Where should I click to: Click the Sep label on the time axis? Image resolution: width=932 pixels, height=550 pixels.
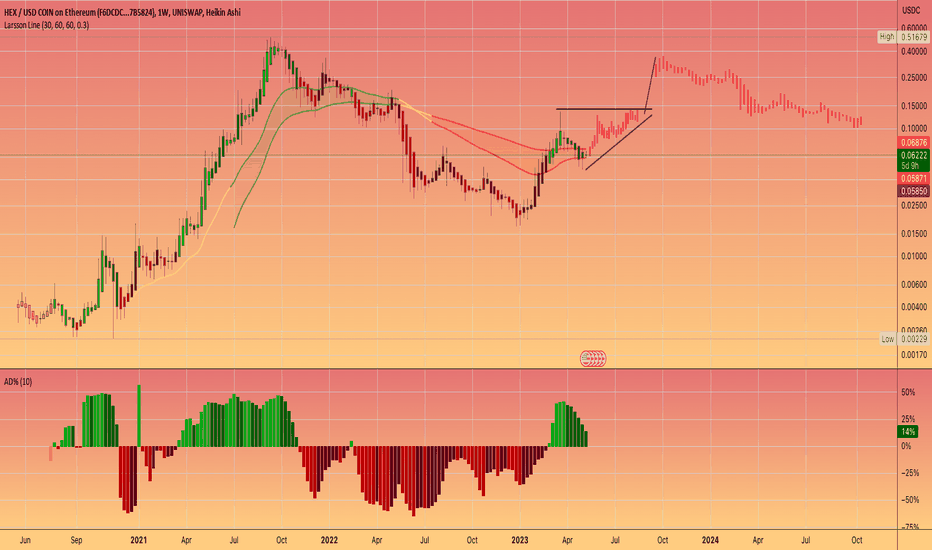point(76,540)
